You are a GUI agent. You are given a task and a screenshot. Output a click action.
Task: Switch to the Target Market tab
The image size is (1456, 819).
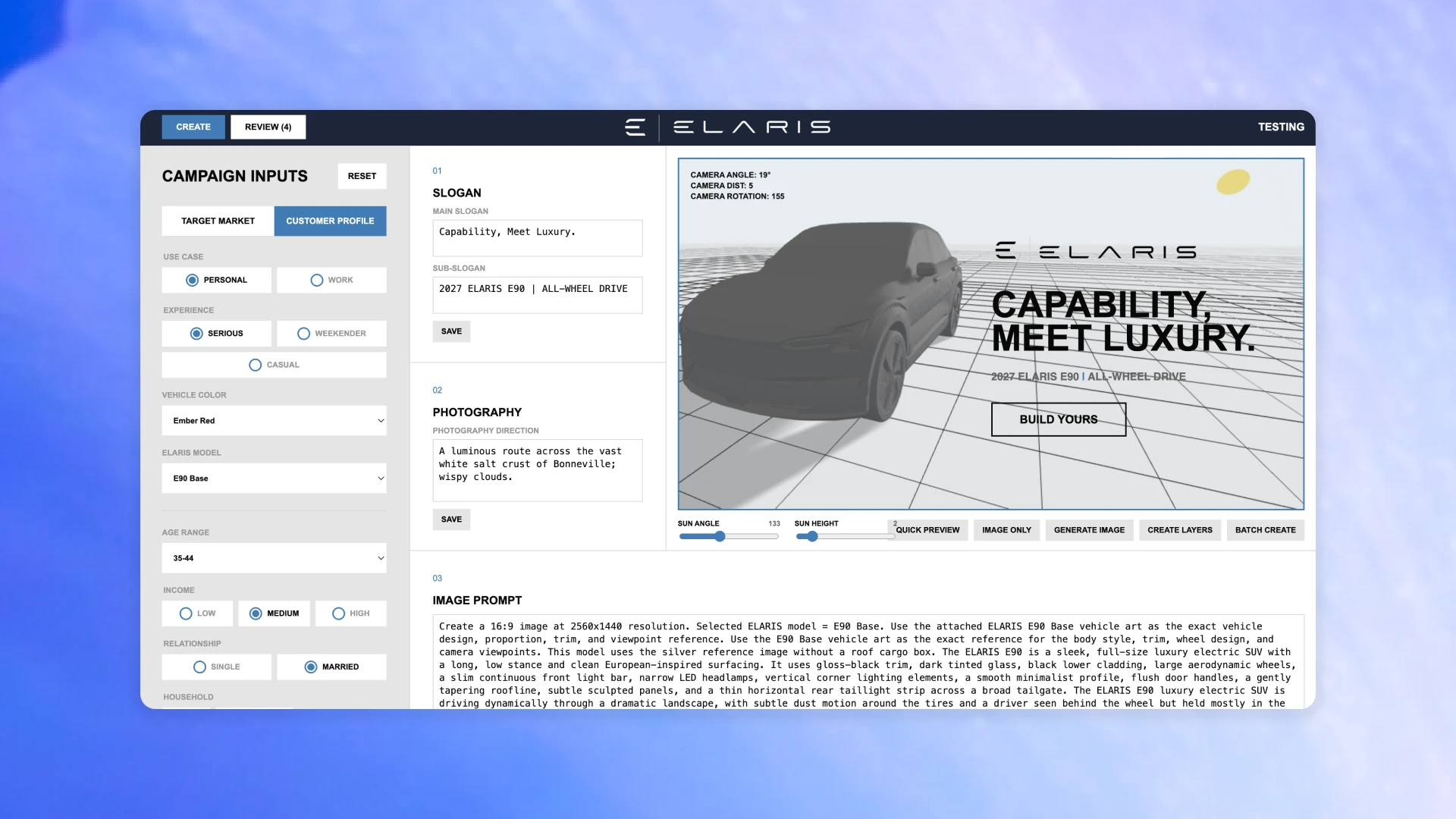218,221
